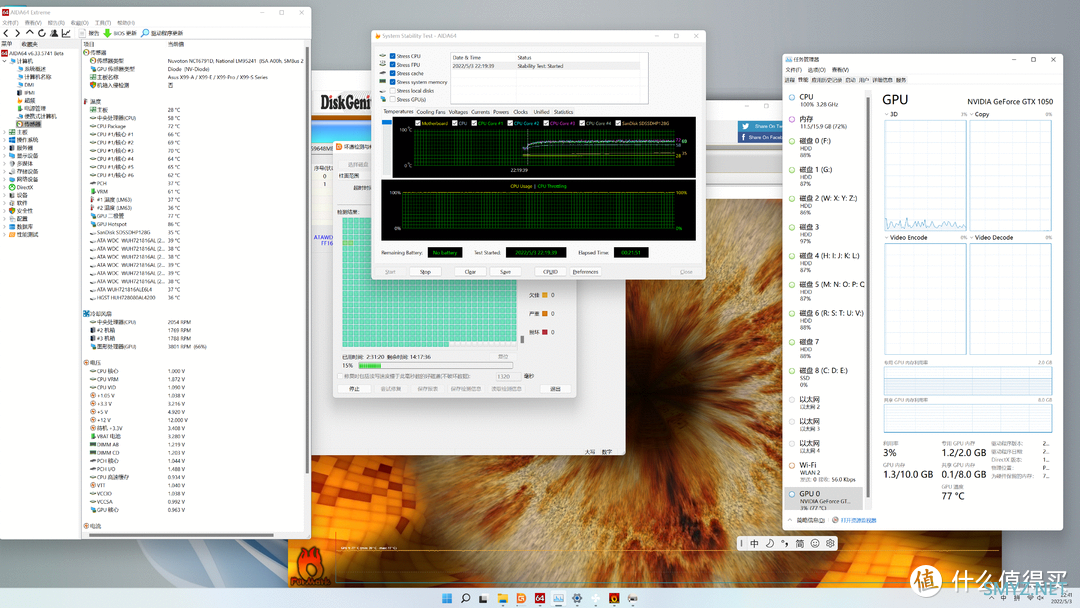Image resolution: width=1080 pixels, height=608 pixels.
Task: Go back in AIDA64 toolbar
Action: click(x=6, y=33)
